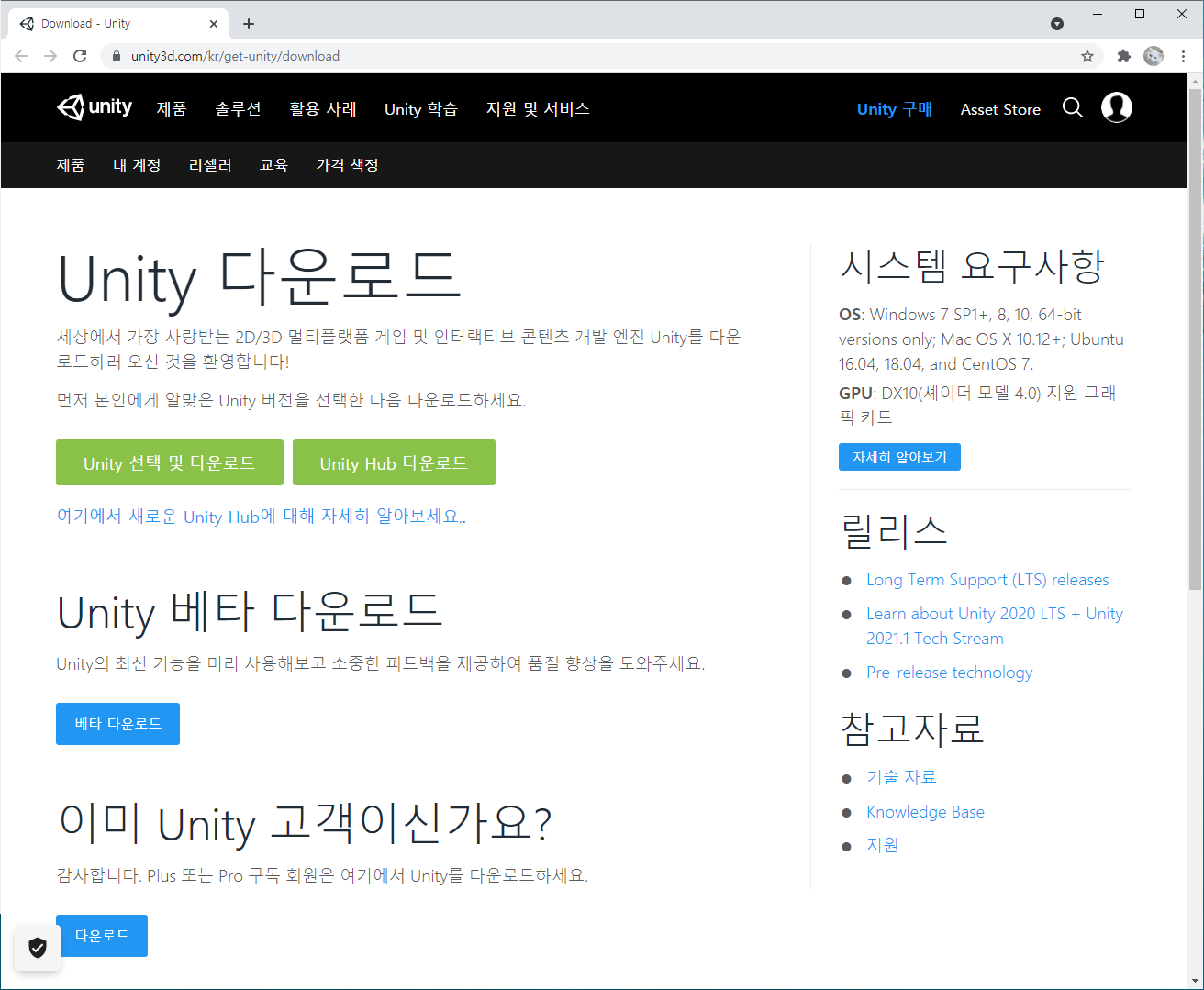Image resolution: width=1204 pixels, height=990 pixels.
Task: Click the 베타 다운로드 button
Action: pos(117,724)
